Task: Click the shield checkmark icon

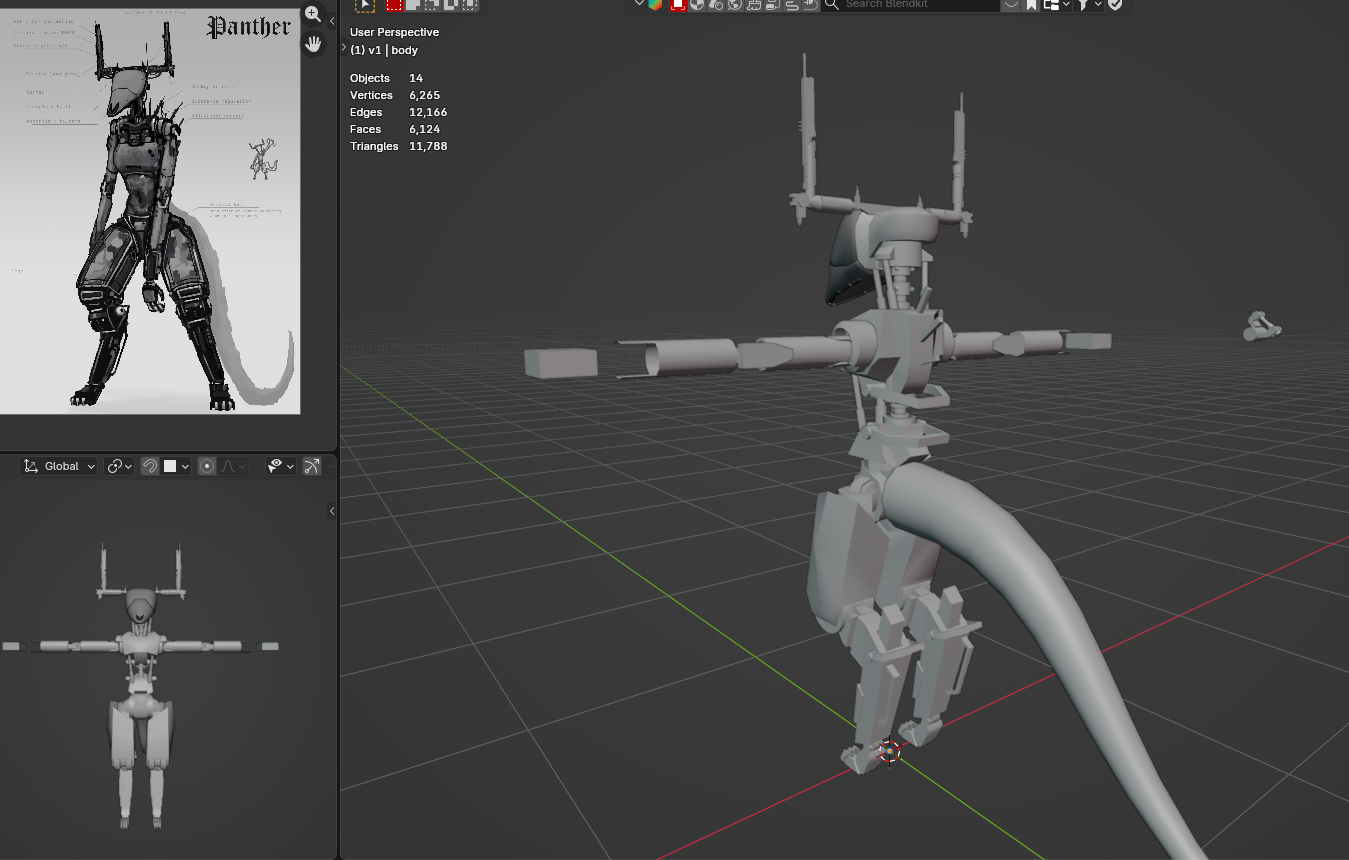Action: (x=1115, y=4)
